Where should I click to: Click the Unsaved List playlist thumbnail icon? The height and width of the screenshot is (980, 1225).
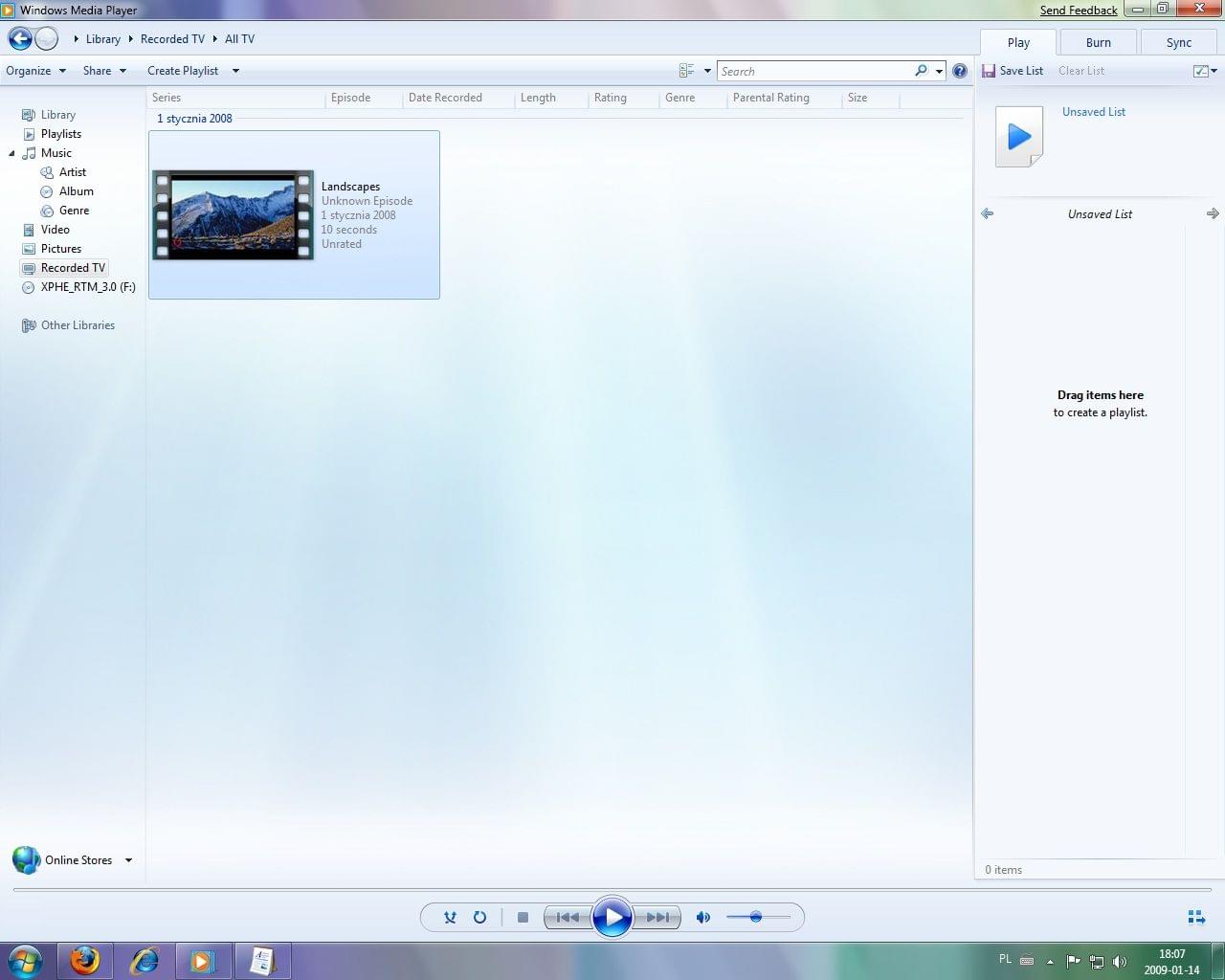coord(1019,137)
